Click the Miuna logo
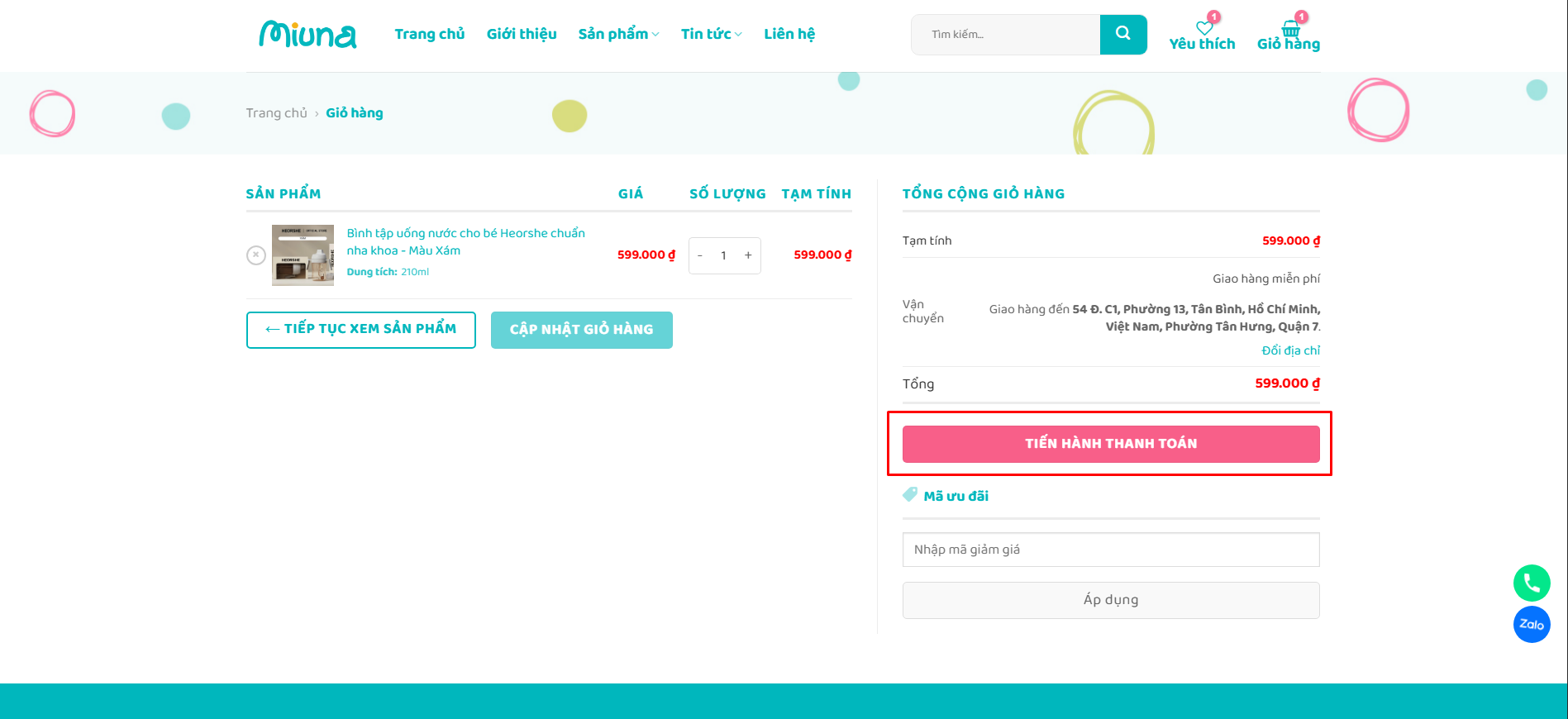The width and height of the screenshot is (1568, 719). point(307,34)
